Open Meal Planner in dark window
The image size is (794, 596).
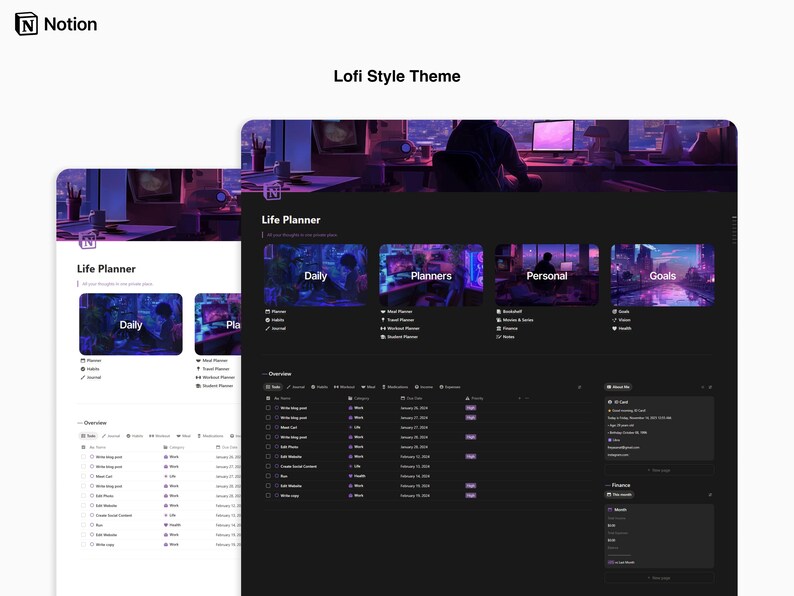pos(396,311)
